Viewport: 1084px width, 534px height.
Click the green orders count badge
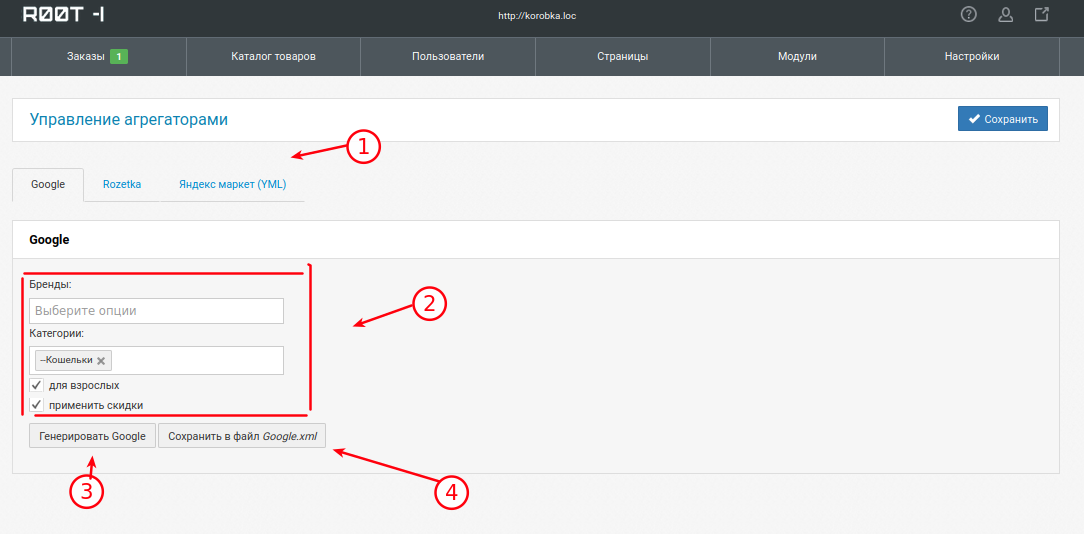click(x=119, y=57)
